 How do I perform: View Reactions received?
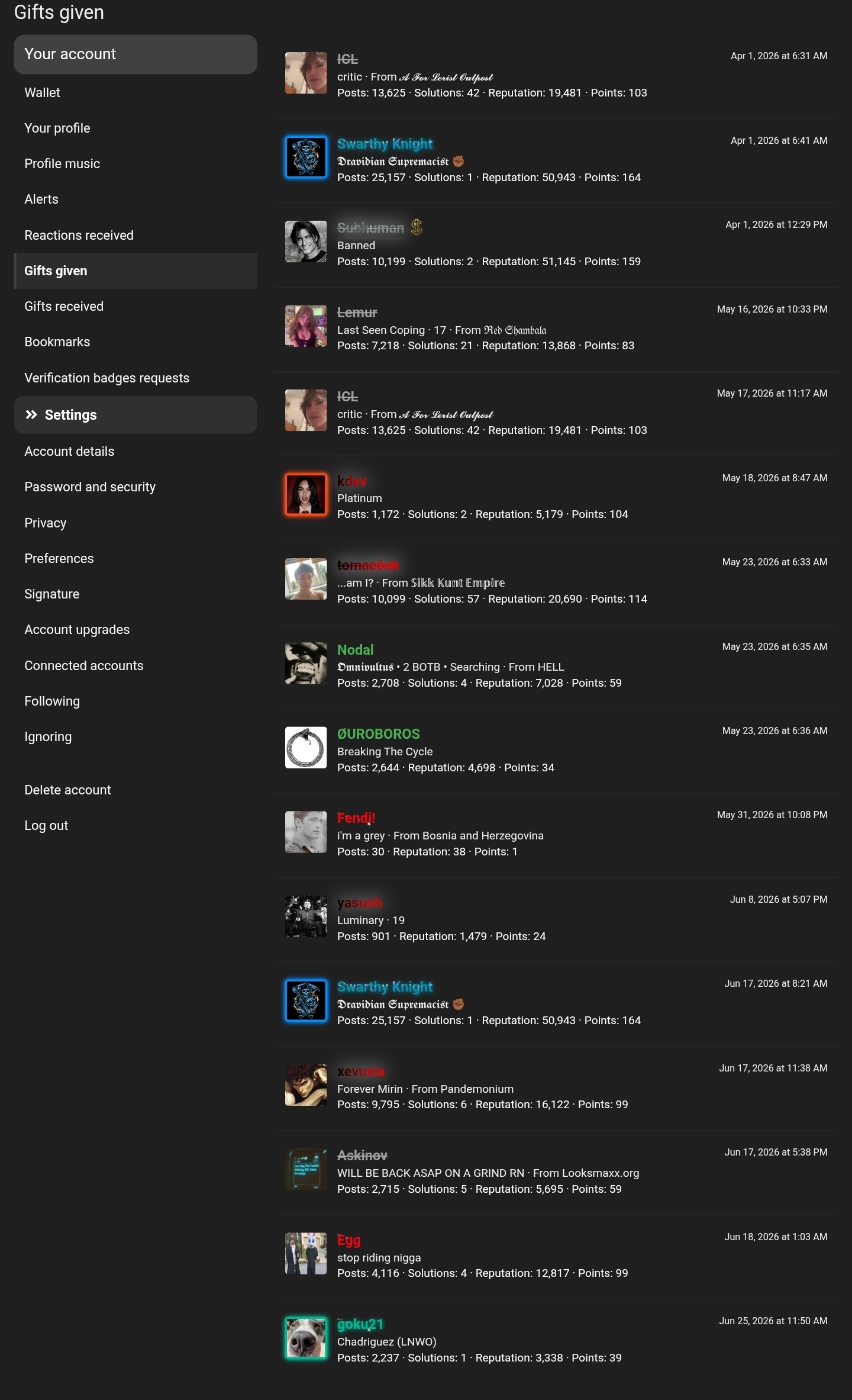point(135,236)
